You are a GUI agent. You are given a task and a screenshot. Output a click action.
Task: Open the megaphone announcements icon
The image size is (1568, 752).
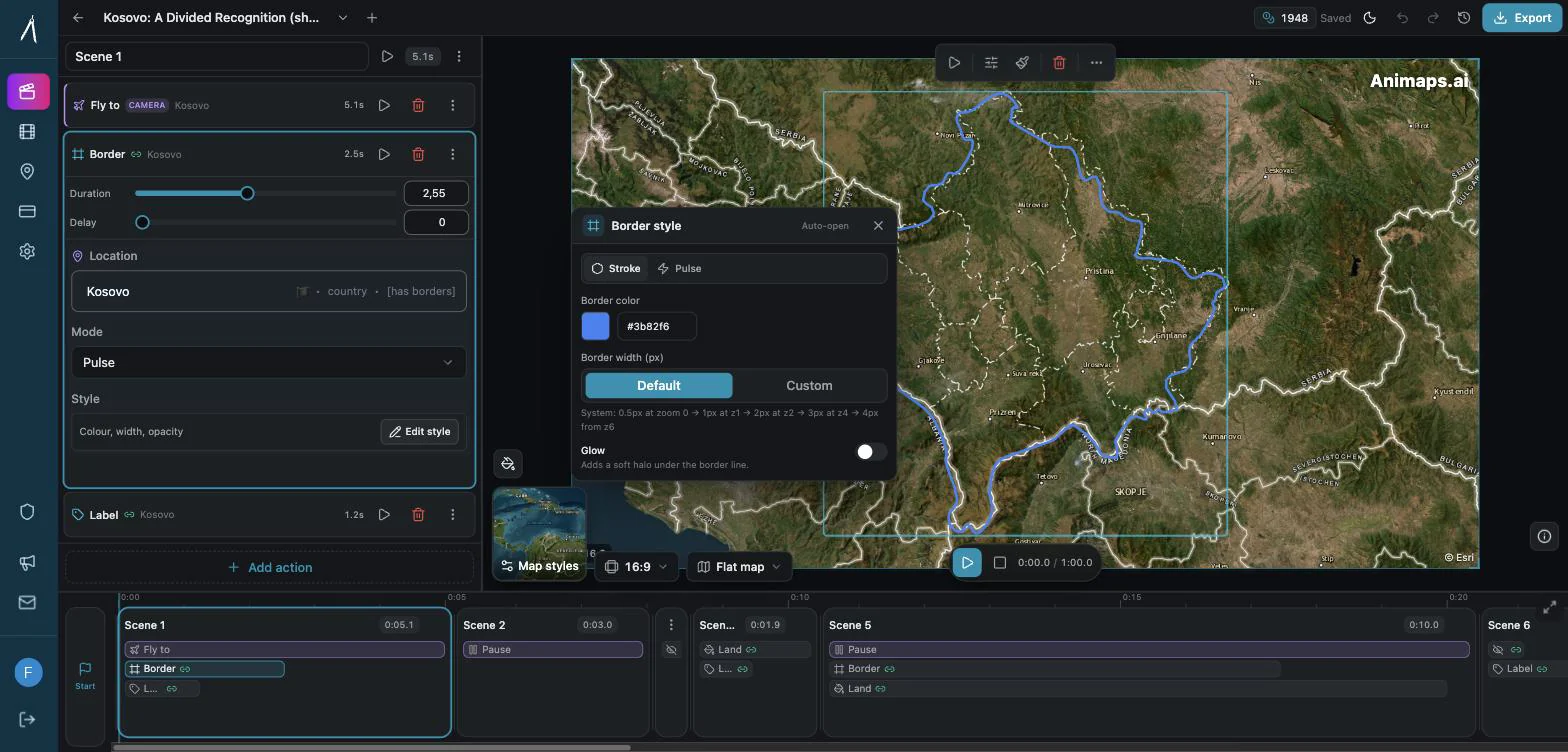pyautogui.click(x=28, y=562)
